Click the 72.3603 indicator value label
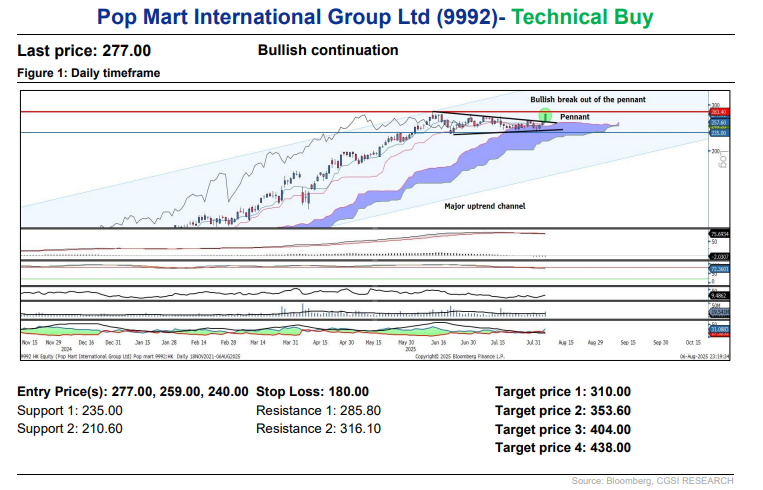763x490 pixels. click(719, 269)
